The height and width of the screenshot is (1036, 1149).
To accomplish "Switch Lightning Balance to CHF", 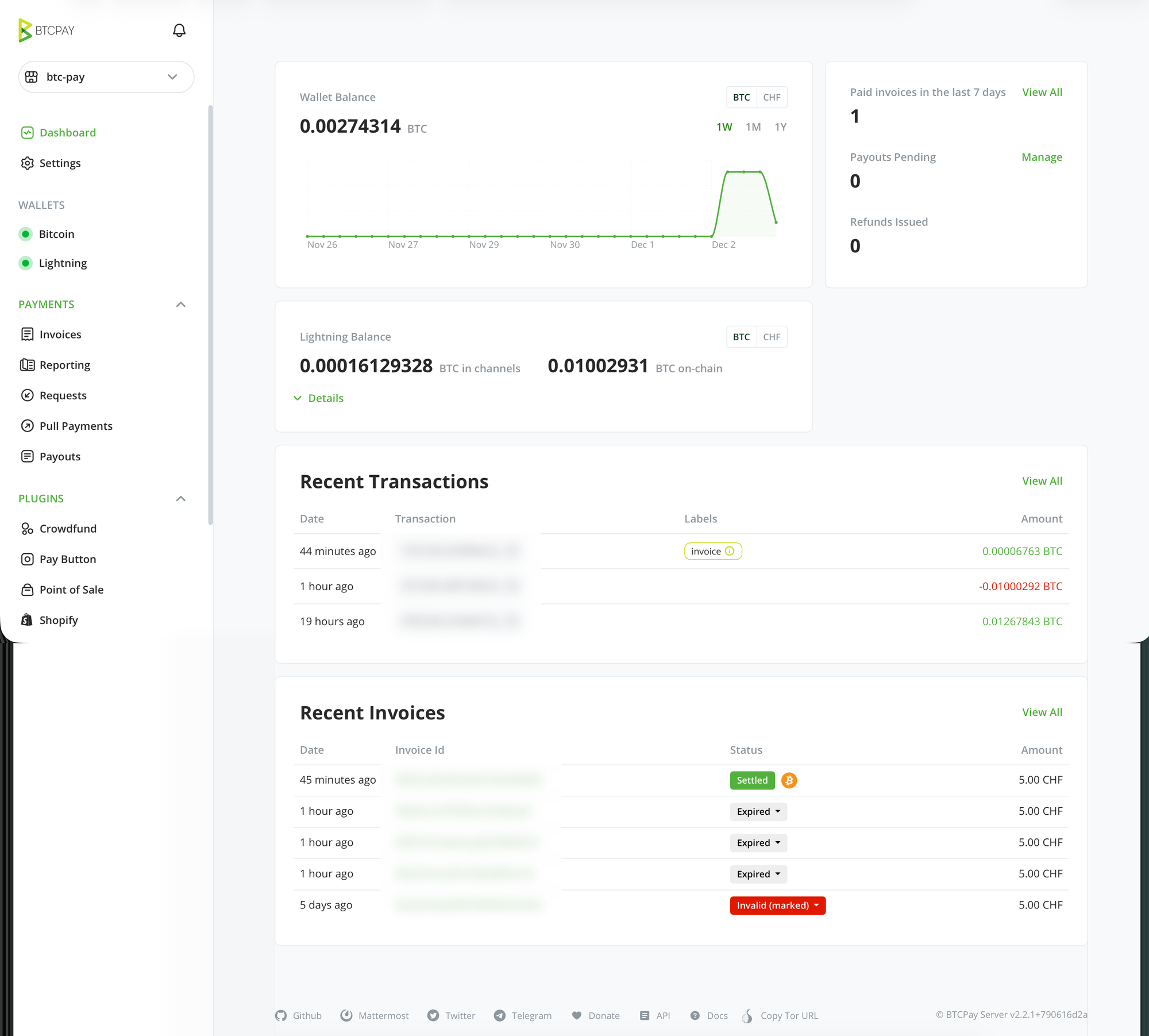I will 772,337.
